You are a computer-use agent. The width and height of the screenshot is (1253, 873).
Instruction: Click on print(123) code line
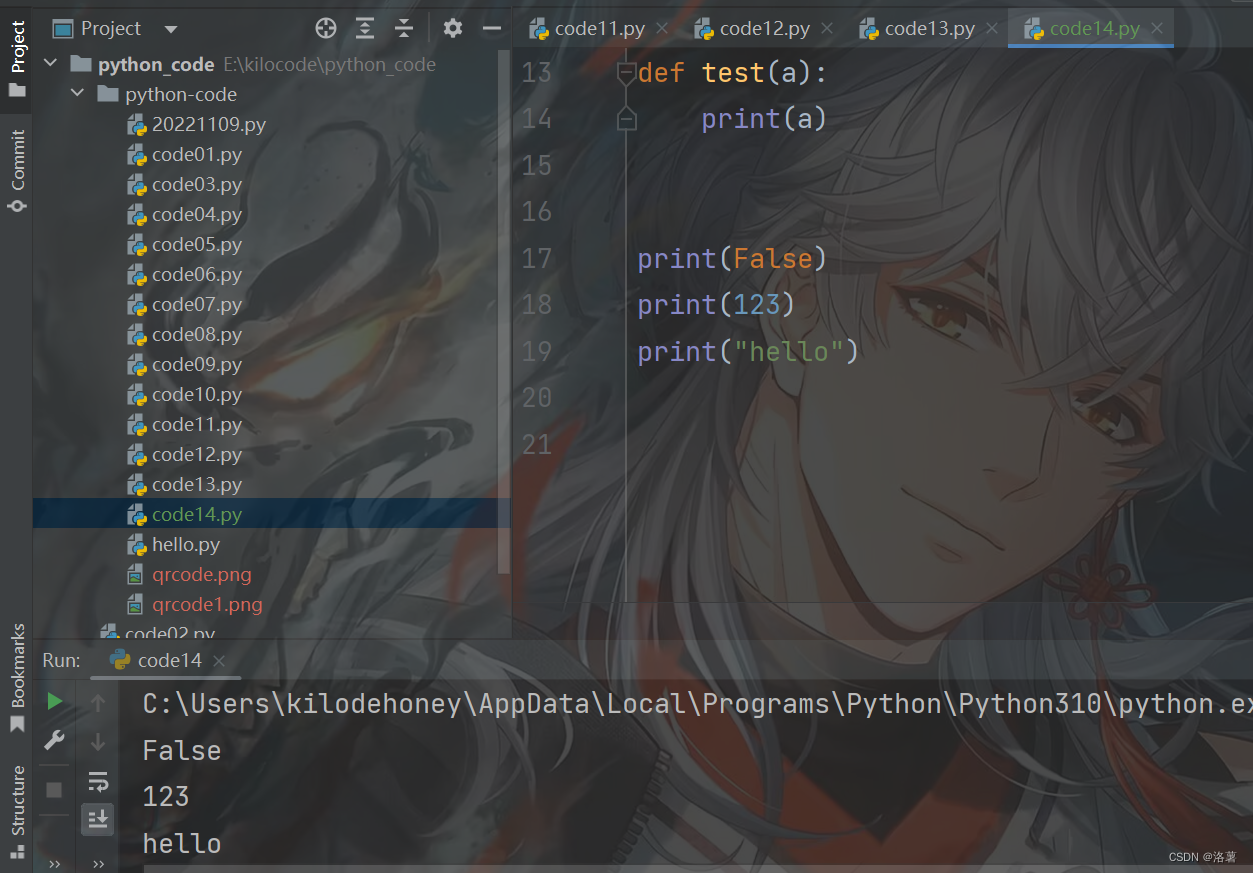716,304
